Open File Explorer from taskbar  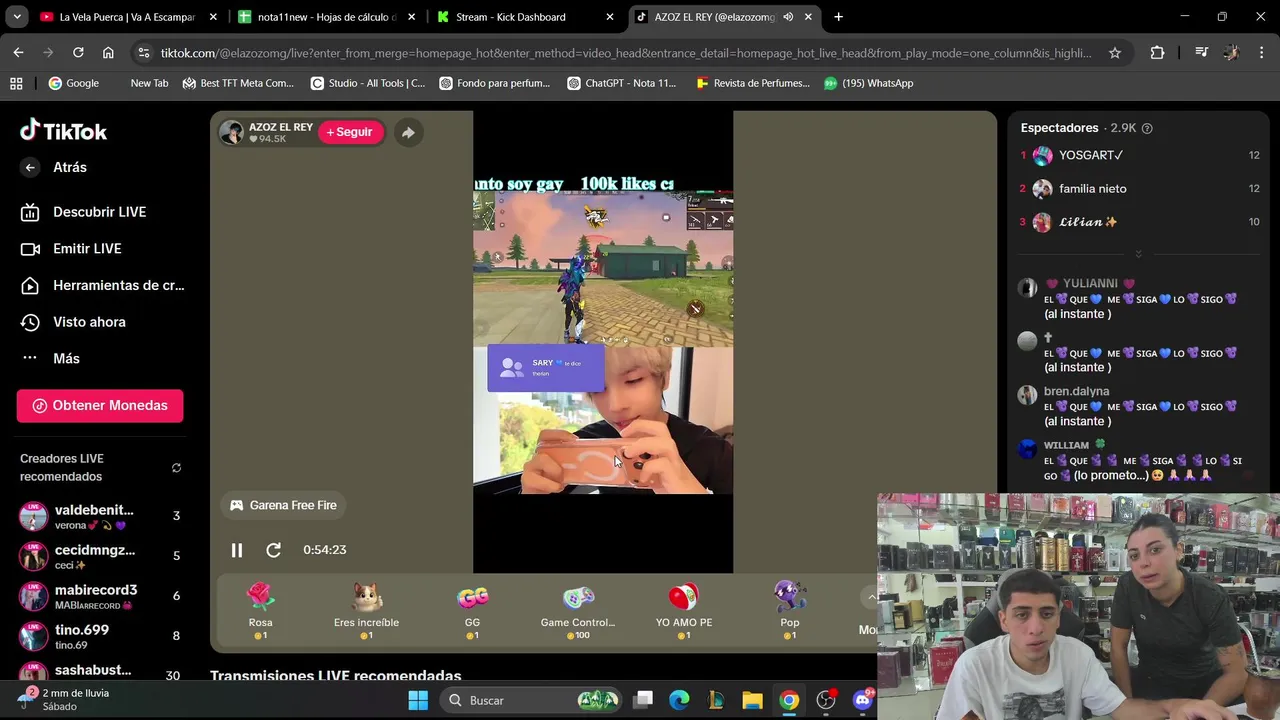[752, 700]
